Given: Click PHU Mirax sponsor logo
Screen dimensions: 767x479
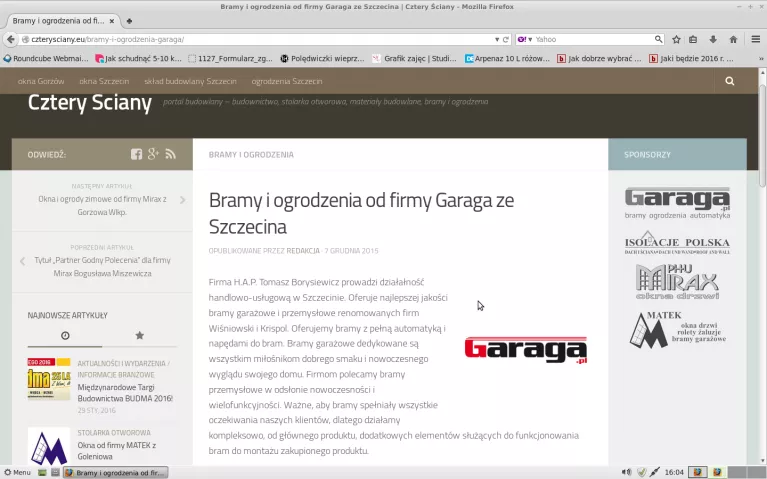Looking at the screenshot, I should pos(677,281).
